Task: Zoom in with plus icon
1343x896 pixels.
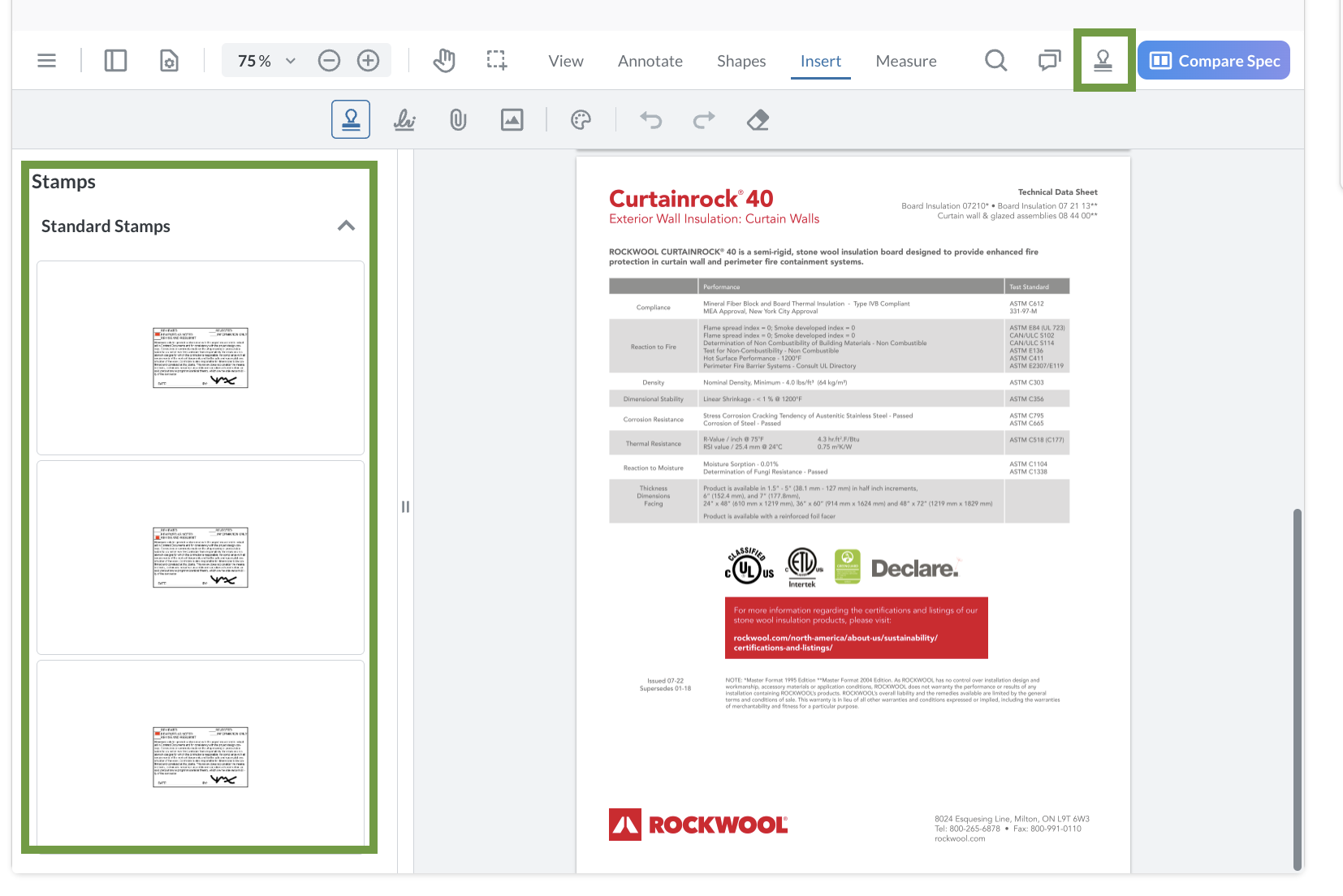Action: [x=369, y=61]
